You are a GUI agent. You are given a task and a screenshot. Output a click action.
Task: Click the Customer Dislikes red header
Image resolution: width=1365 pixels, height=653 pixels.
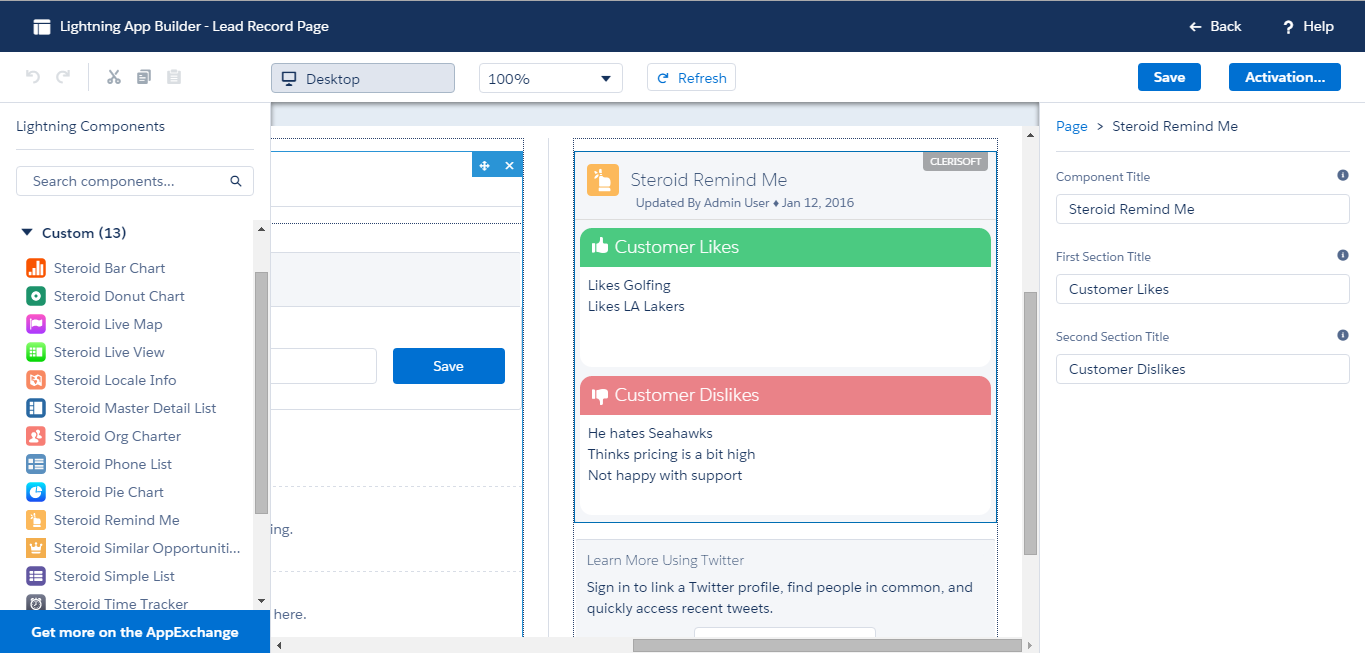785,395
